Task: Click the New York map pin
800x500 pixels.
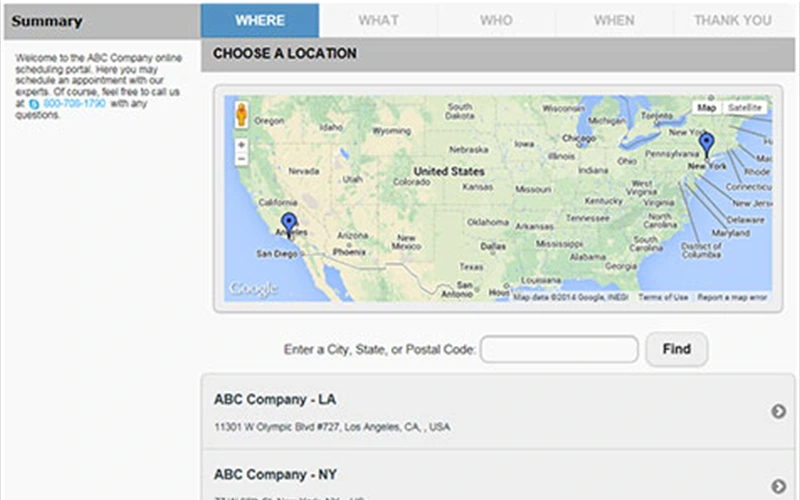Action: pos(707,145)
